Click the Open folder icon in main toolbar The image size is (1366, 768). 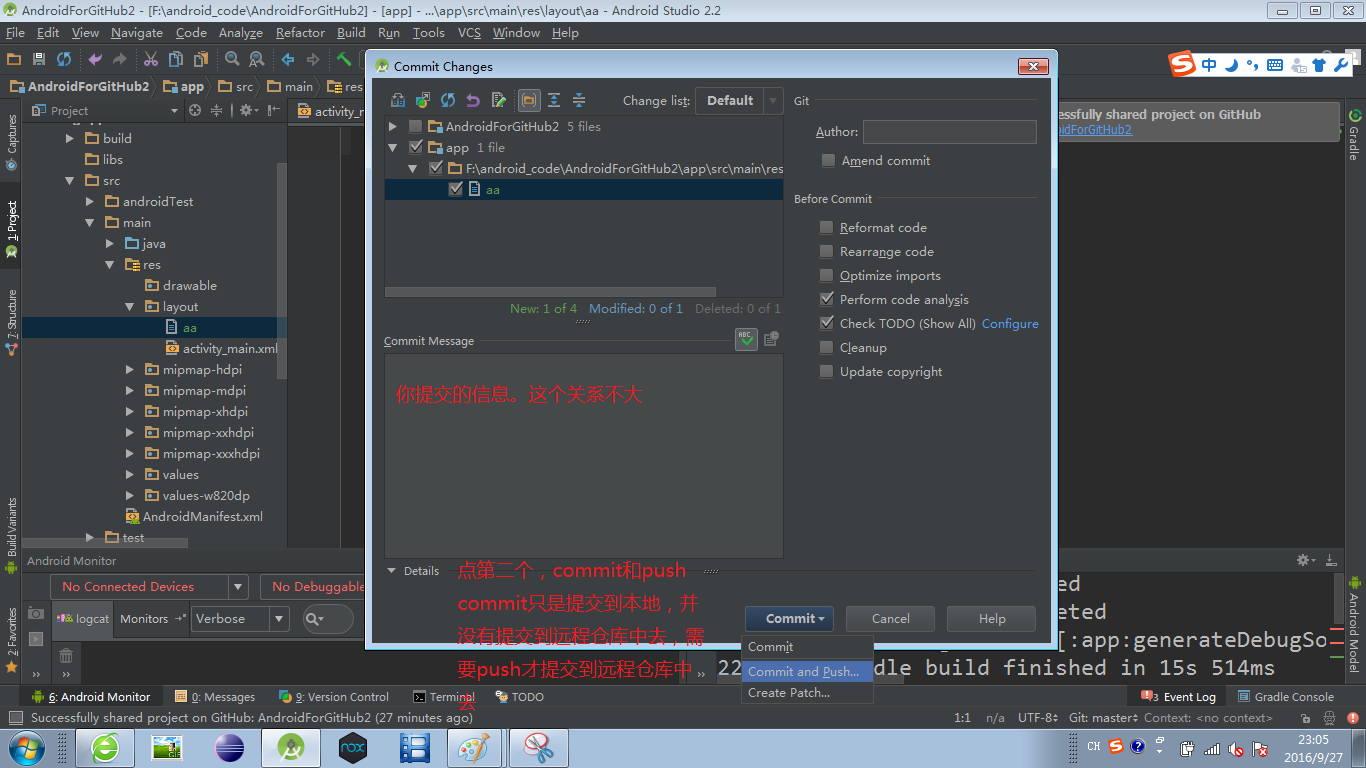coord(14,59)
